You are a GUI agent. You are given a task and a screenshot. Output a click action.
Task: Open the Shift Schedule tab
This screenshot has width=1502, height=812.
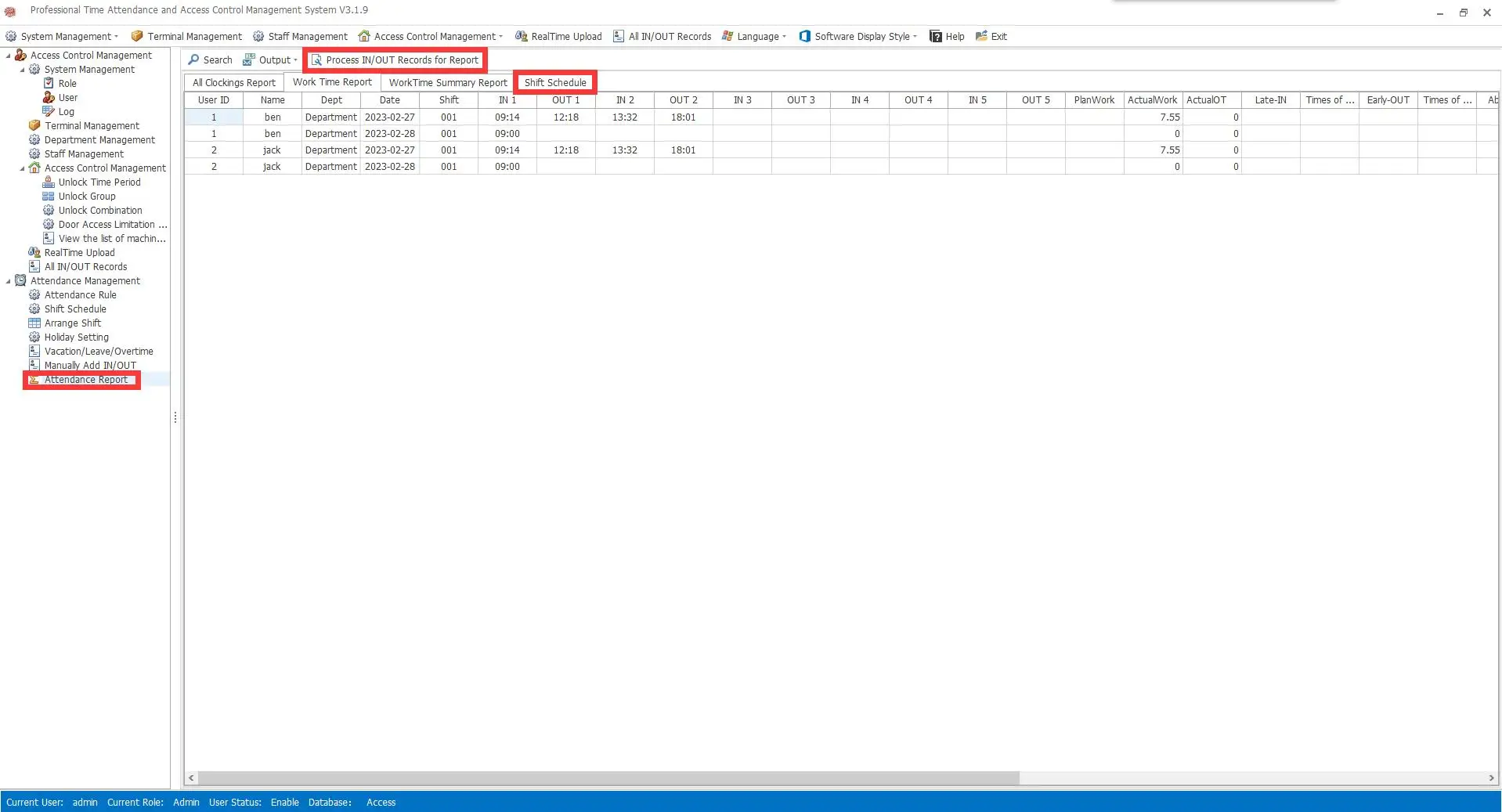[555, 82]
